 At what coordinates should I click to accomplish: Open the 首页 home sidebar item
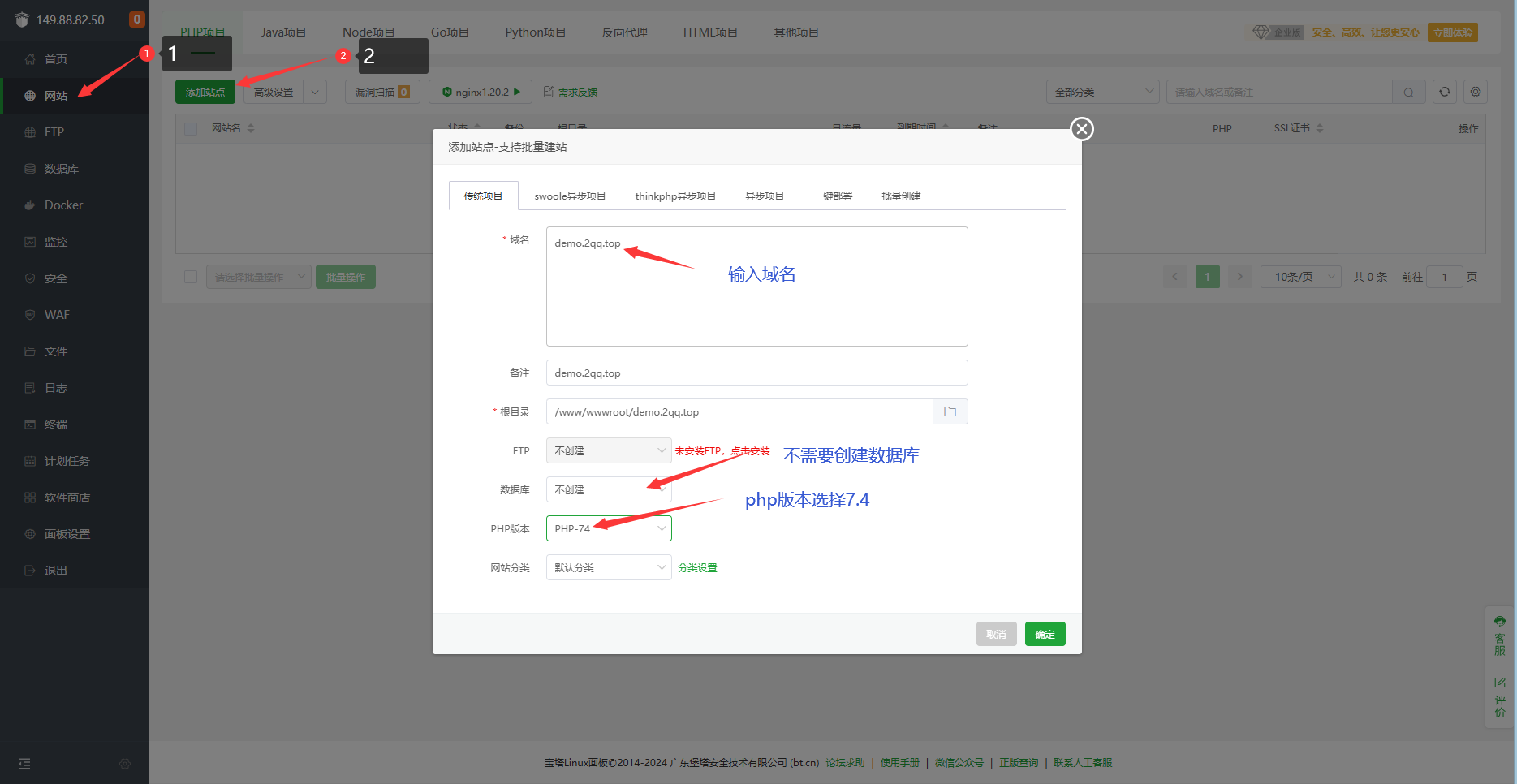pos(55,59)
